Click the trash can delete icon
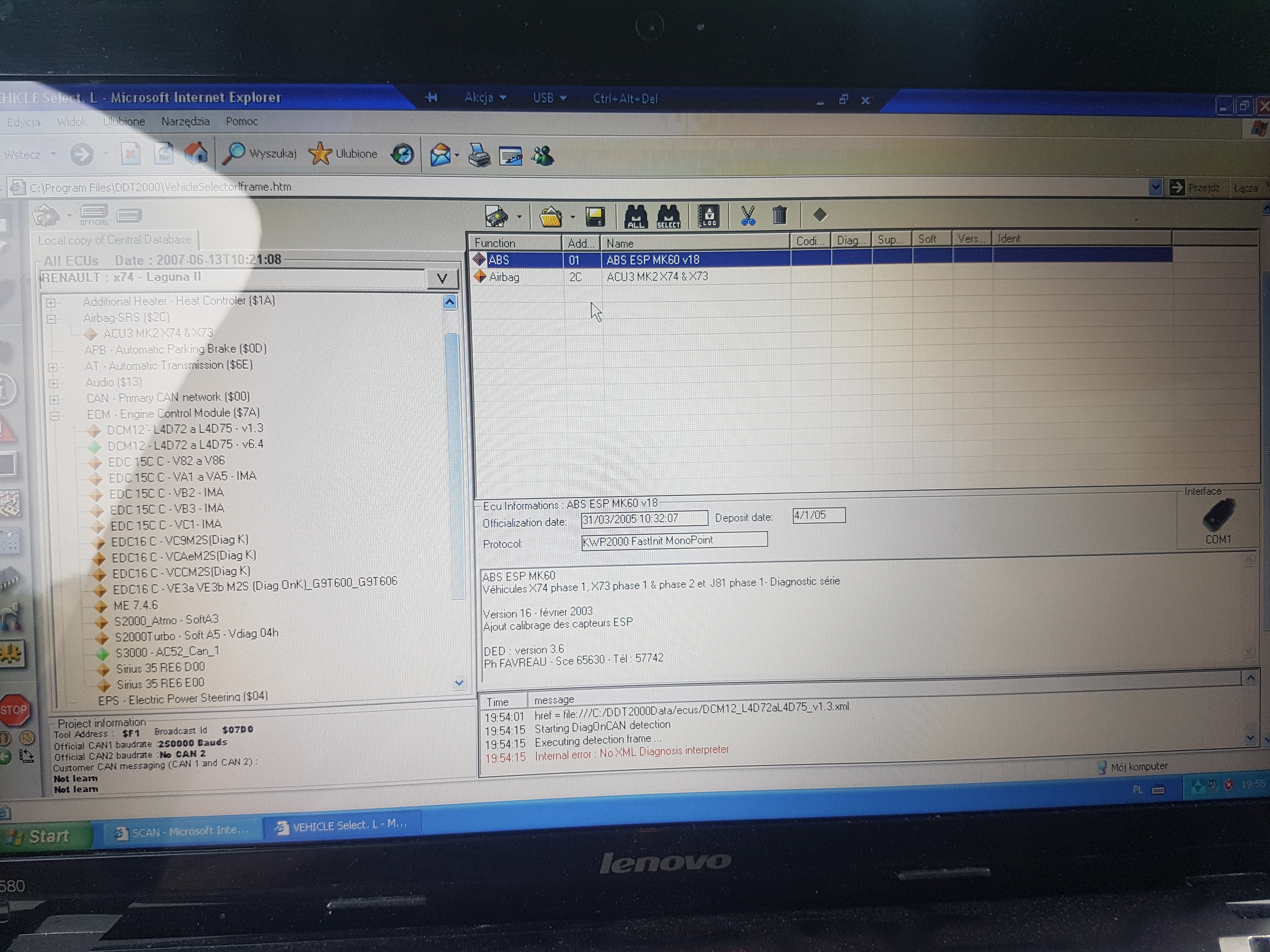 coord(779,215)
